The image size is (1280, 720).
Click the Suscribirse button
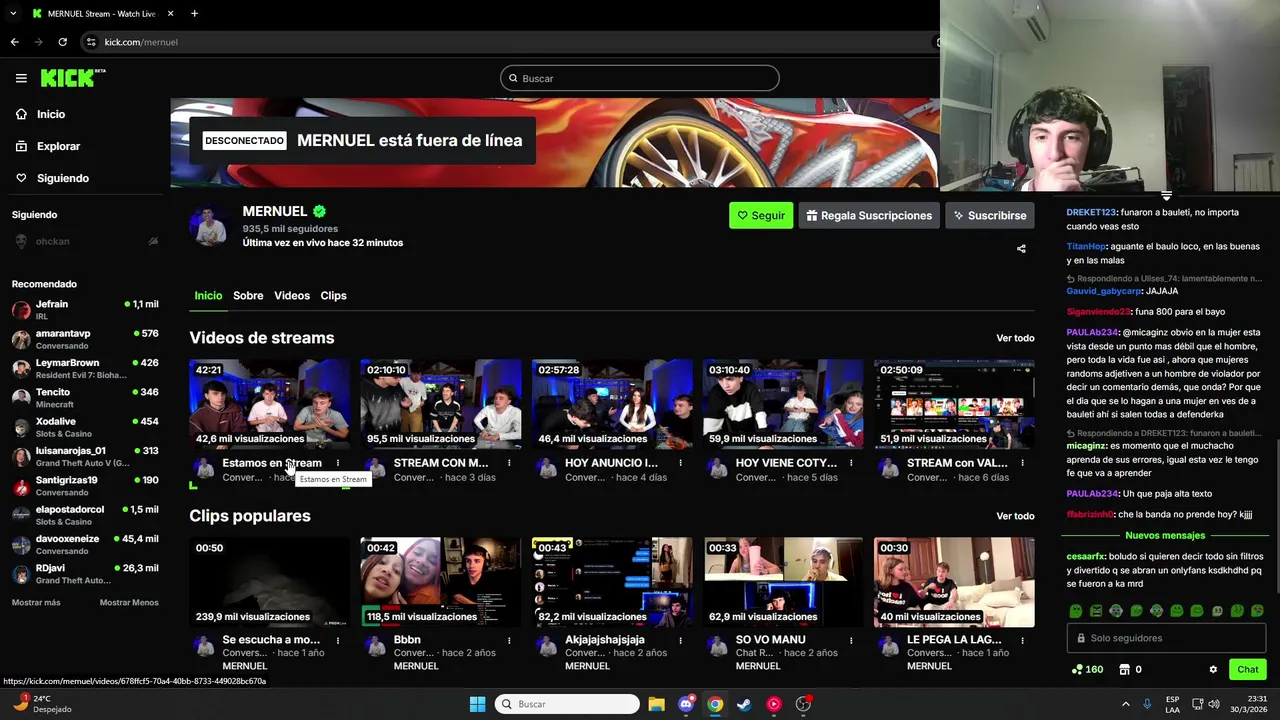click(989, 215)
